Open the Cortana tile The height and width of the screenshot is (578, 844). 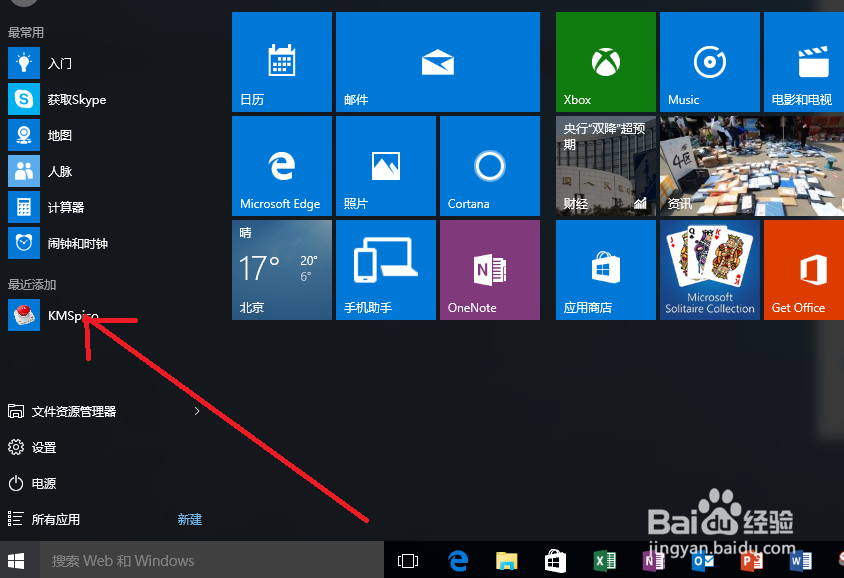pyautogui.click(x=490, y=166)
